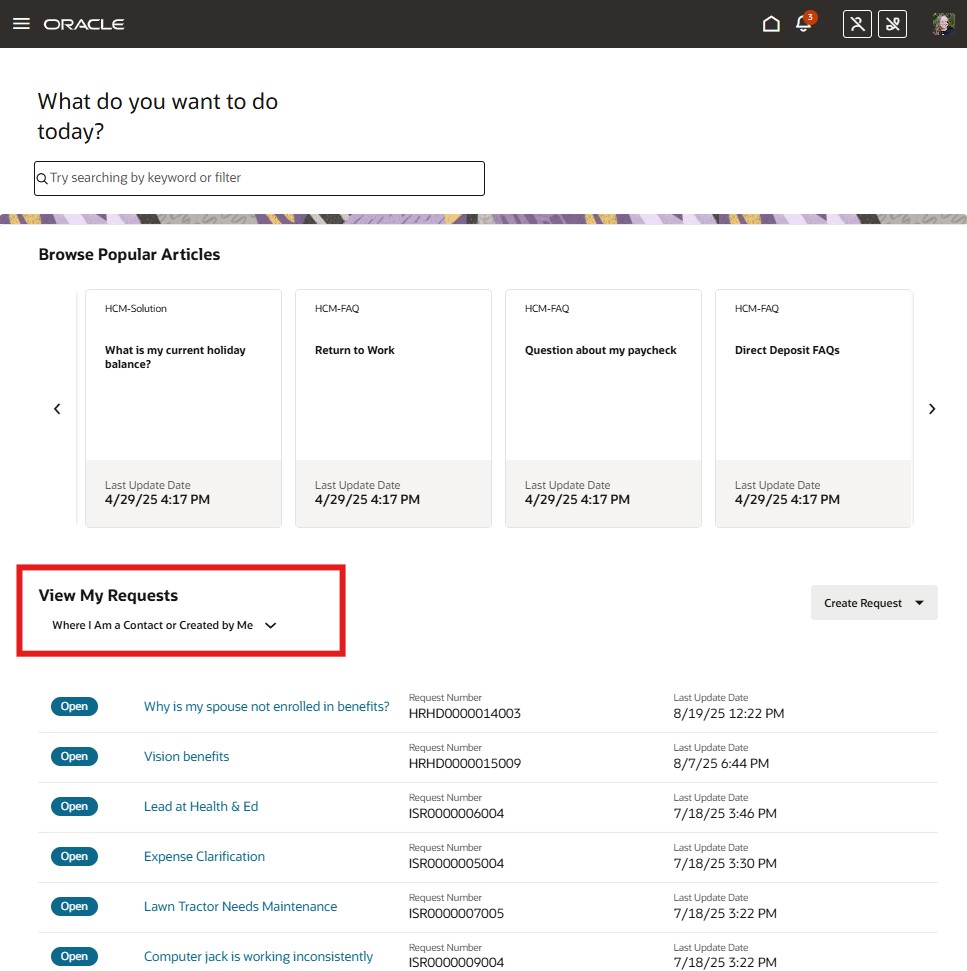This screenshot has height=971, width=967.
Task: Select the gesture quick-action icon beside it
Action: click(892, 23)
